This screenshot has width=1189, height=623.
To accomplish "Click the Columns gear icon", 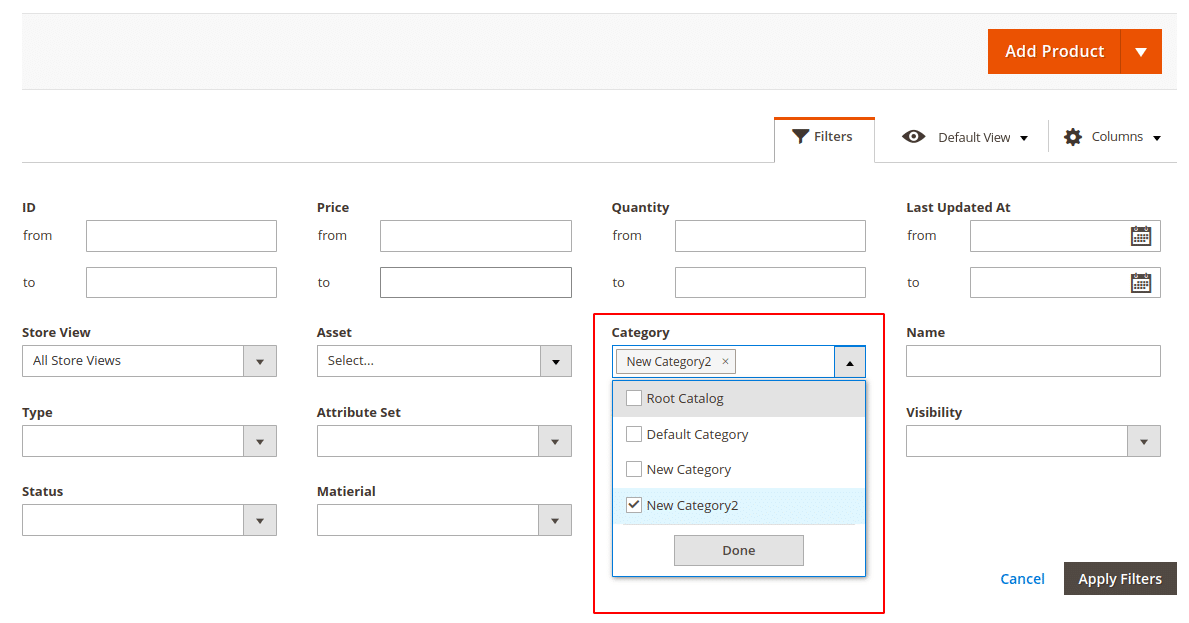I will tap(1072, 137).
